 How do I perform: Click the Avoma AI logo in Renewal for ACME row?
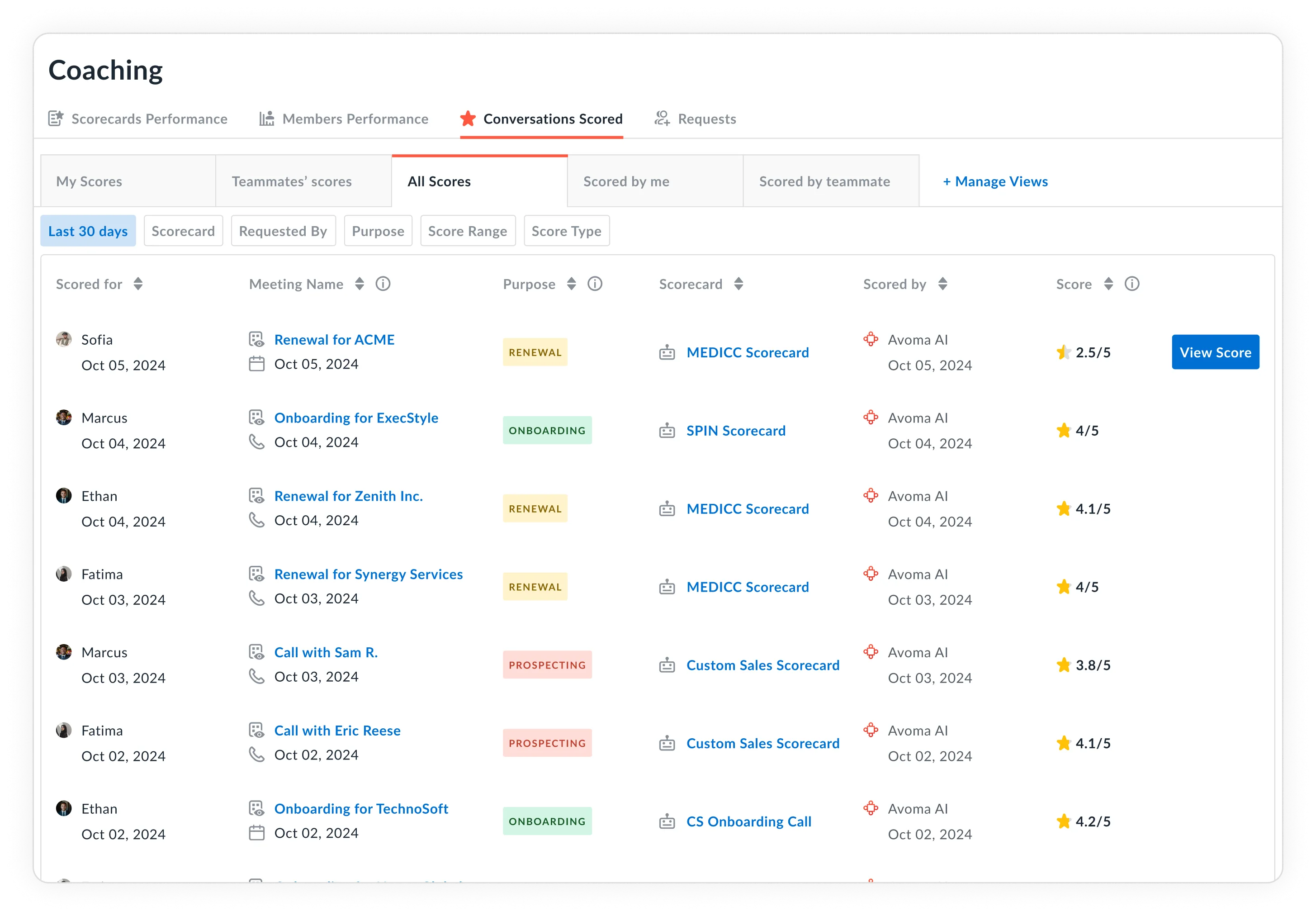[871, 339]
